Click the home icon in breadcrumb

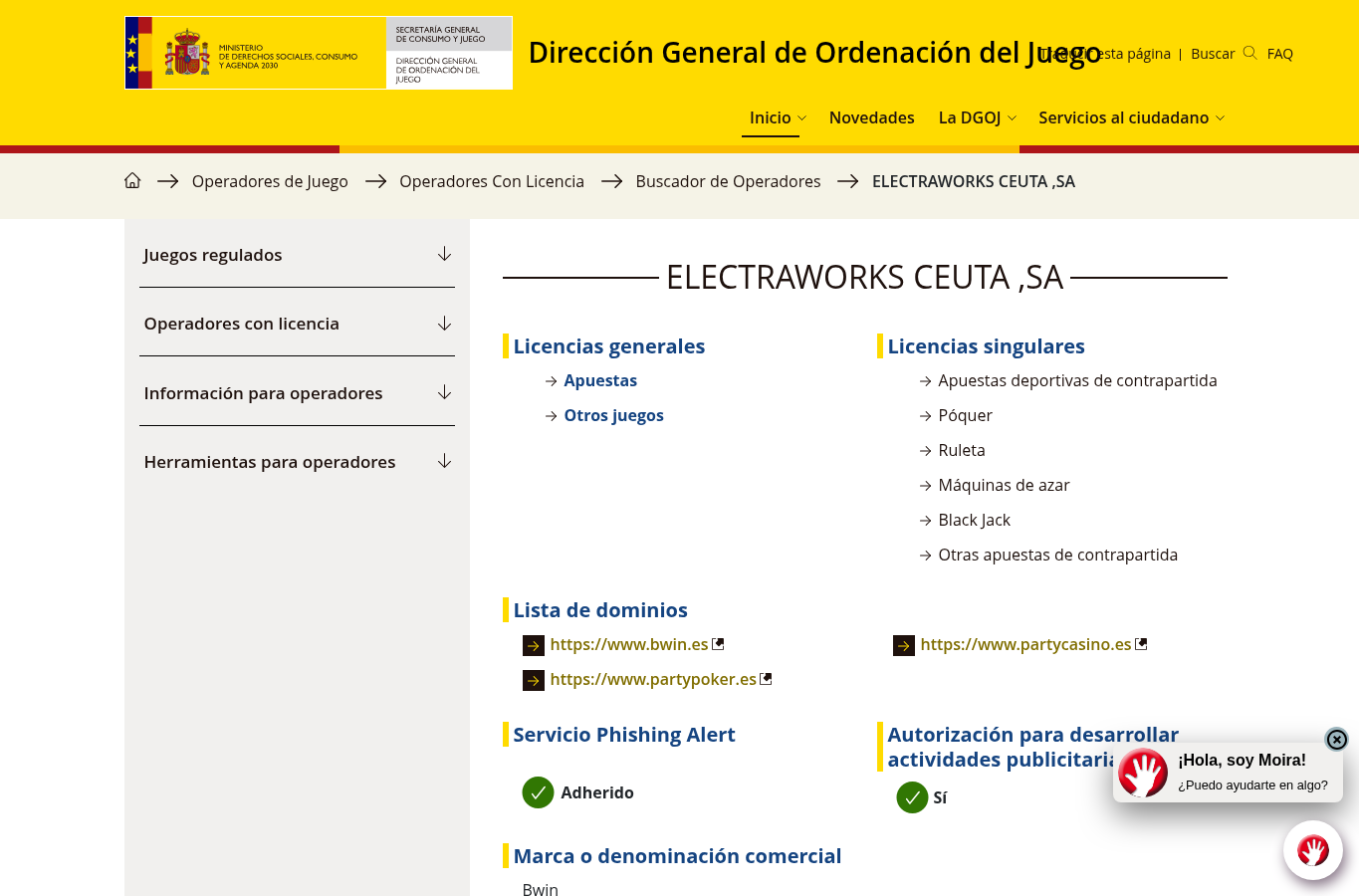[132, 181]
